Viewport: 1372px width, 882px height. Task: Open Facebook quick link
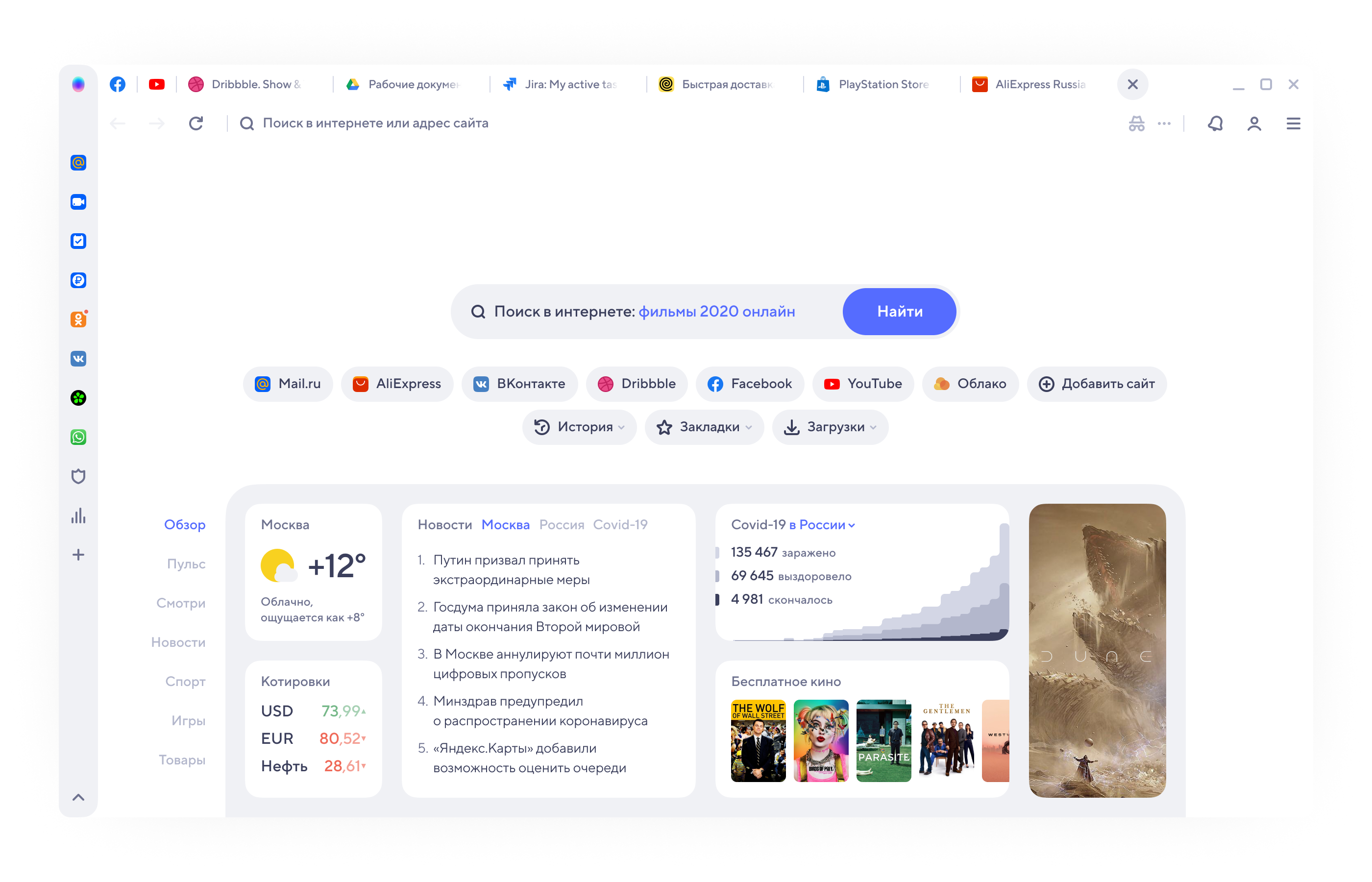tap(750, 384)
